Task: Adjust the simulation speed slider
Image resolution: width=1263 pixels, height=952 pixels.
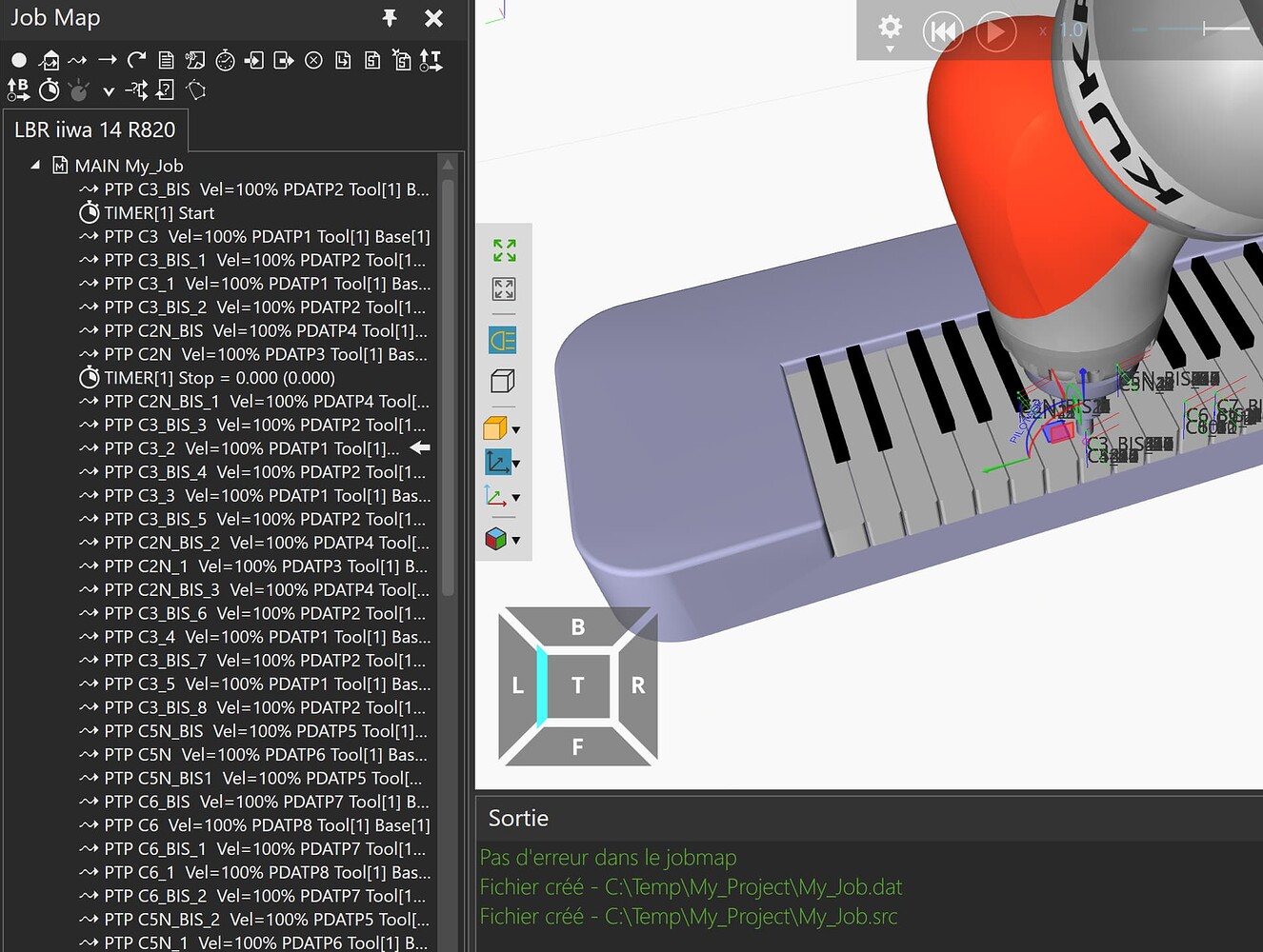Action: pos(1205,30)
